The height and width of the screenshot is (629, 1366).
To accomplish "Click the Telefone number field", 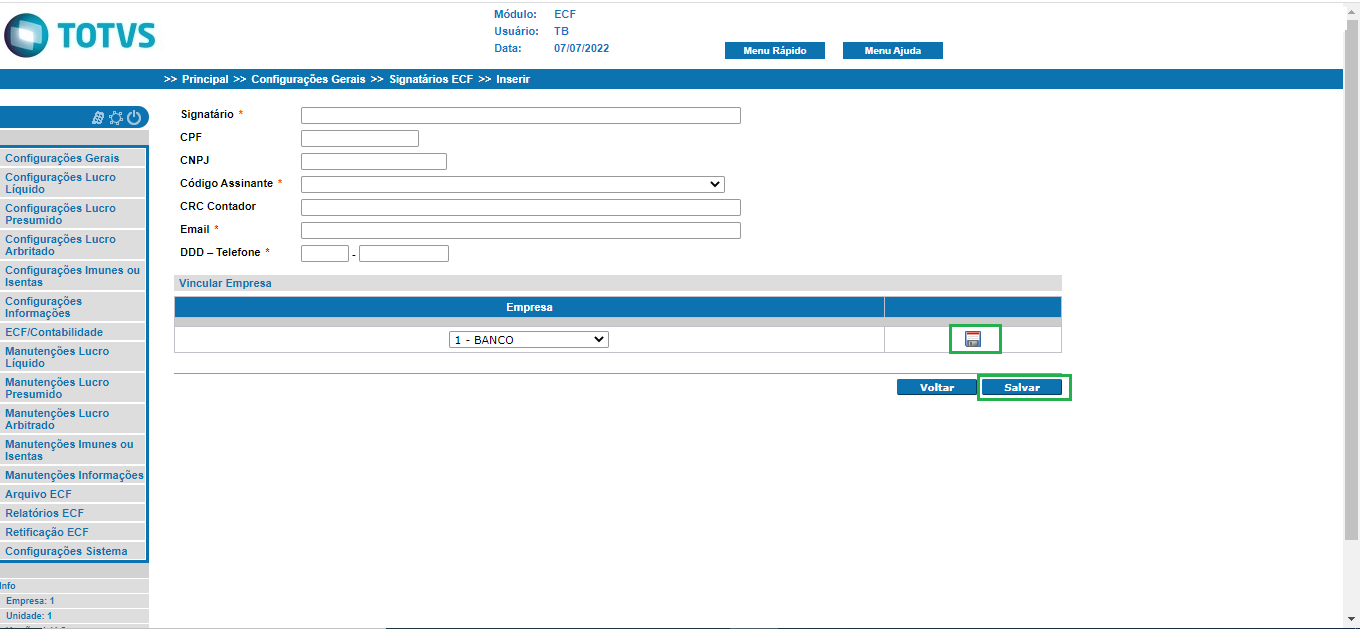I will 404,253.
